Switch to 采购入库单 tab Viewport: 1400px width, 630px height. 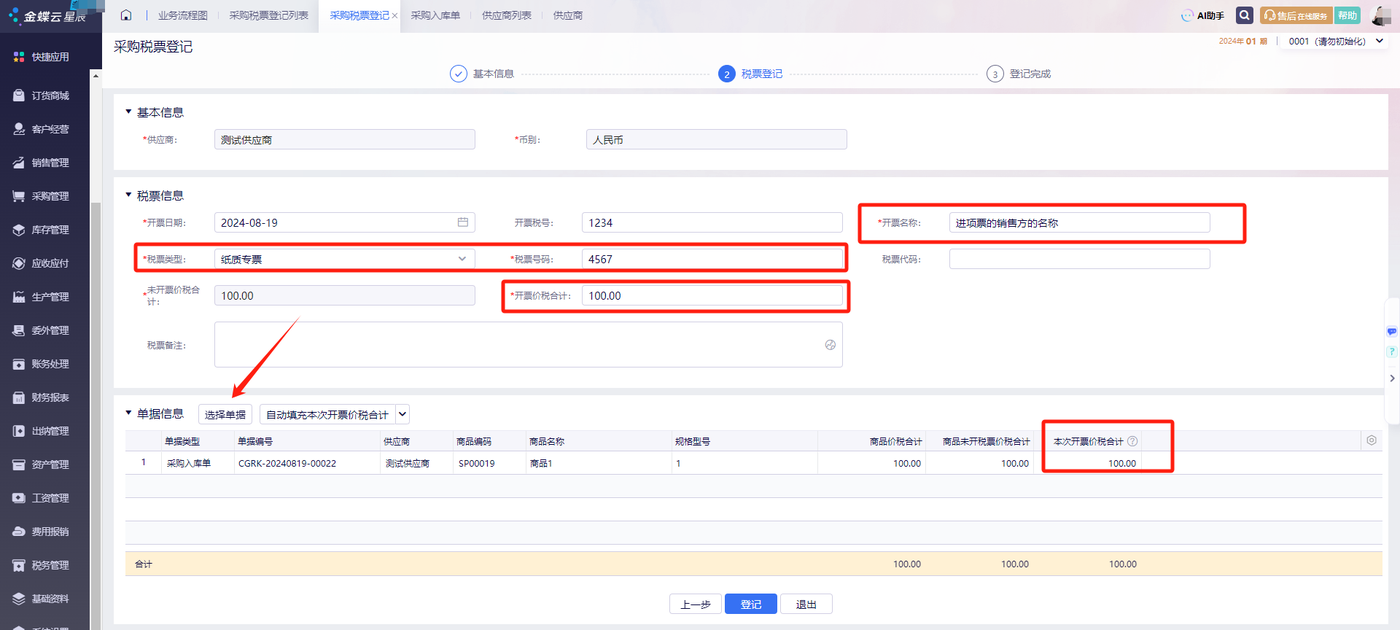pos(435,16)
